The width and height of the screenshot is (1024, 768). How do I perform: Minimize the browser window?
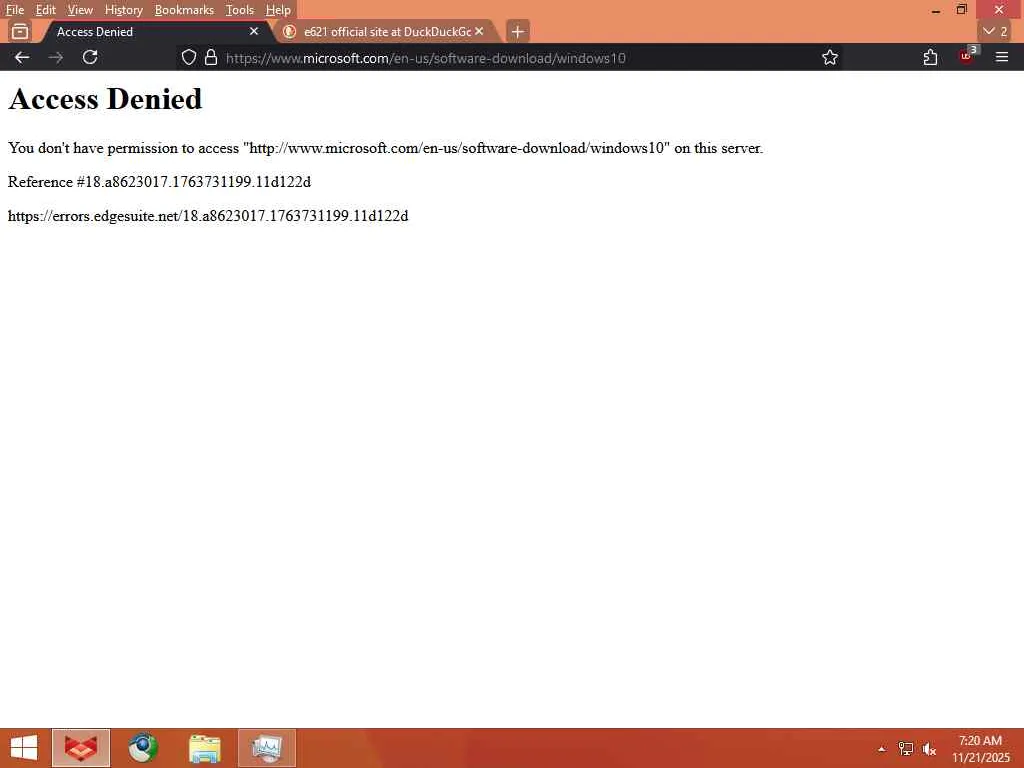[x=936, y=10]
